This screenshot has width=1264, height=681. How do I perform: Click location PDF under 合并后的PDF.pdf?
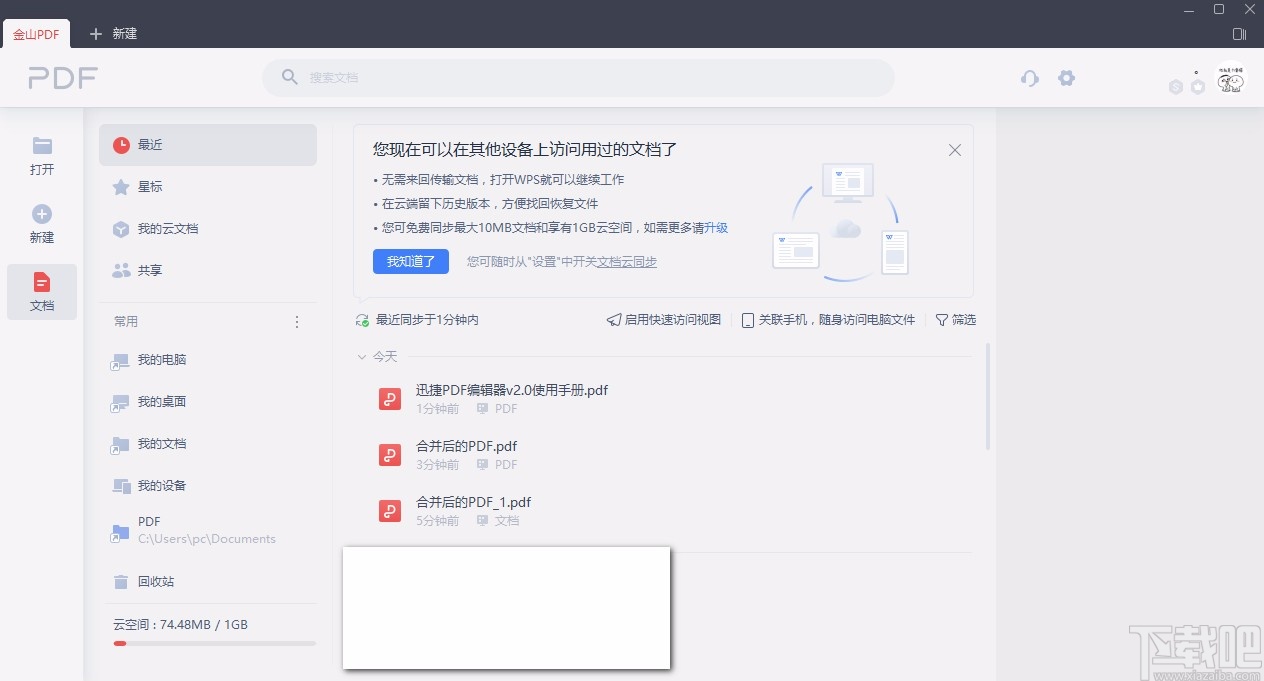506,465
